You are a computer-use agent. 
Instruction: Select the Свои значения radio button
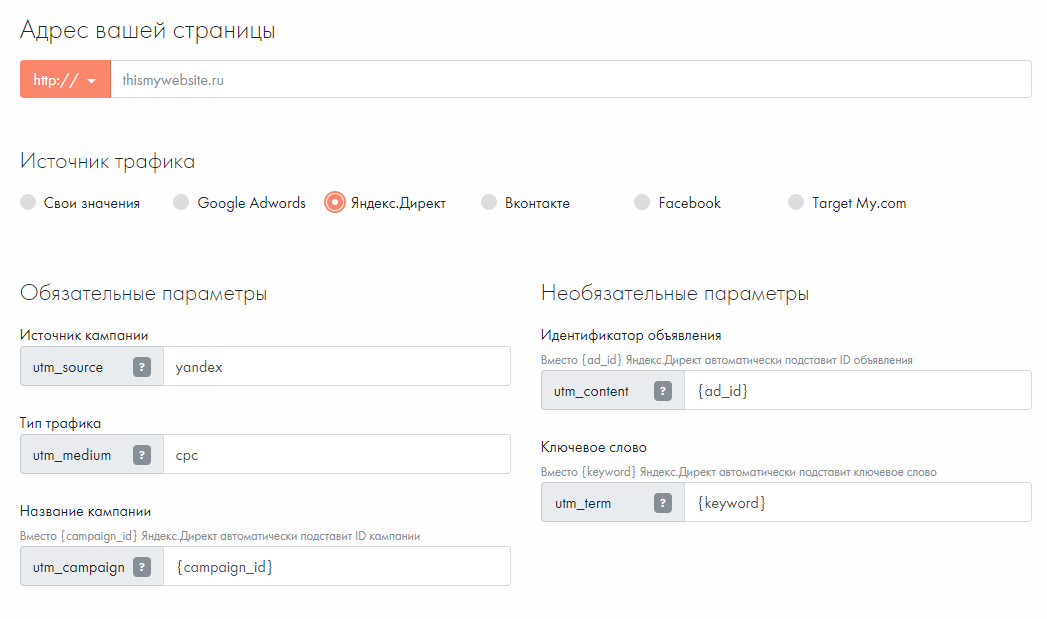point(28,202)
